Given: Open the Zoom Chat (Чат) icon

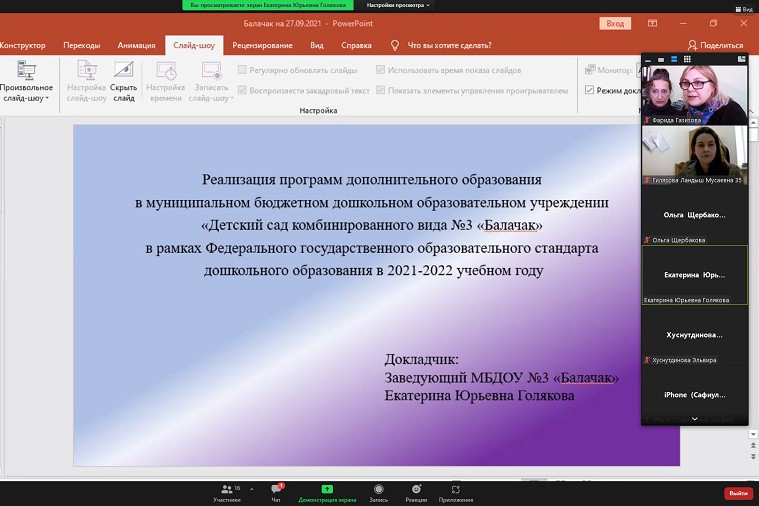Looking at the screenshot, I should click(x=276, y=489).
